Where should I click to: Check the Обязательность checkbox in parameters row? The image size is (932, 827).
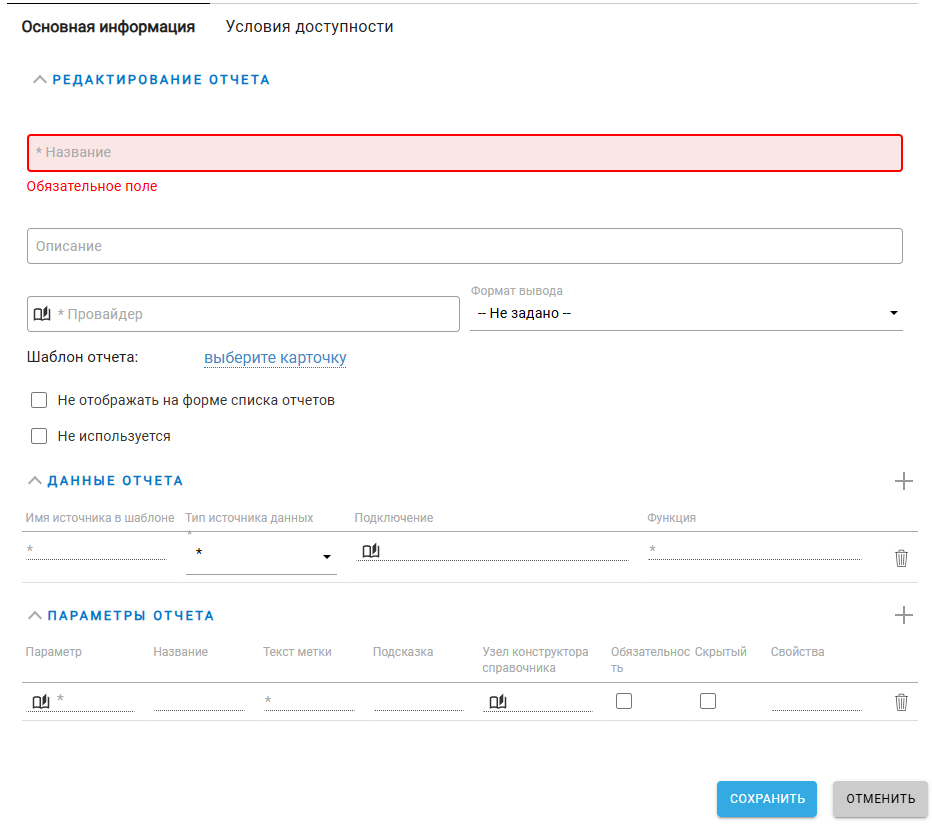click(624, 701)
